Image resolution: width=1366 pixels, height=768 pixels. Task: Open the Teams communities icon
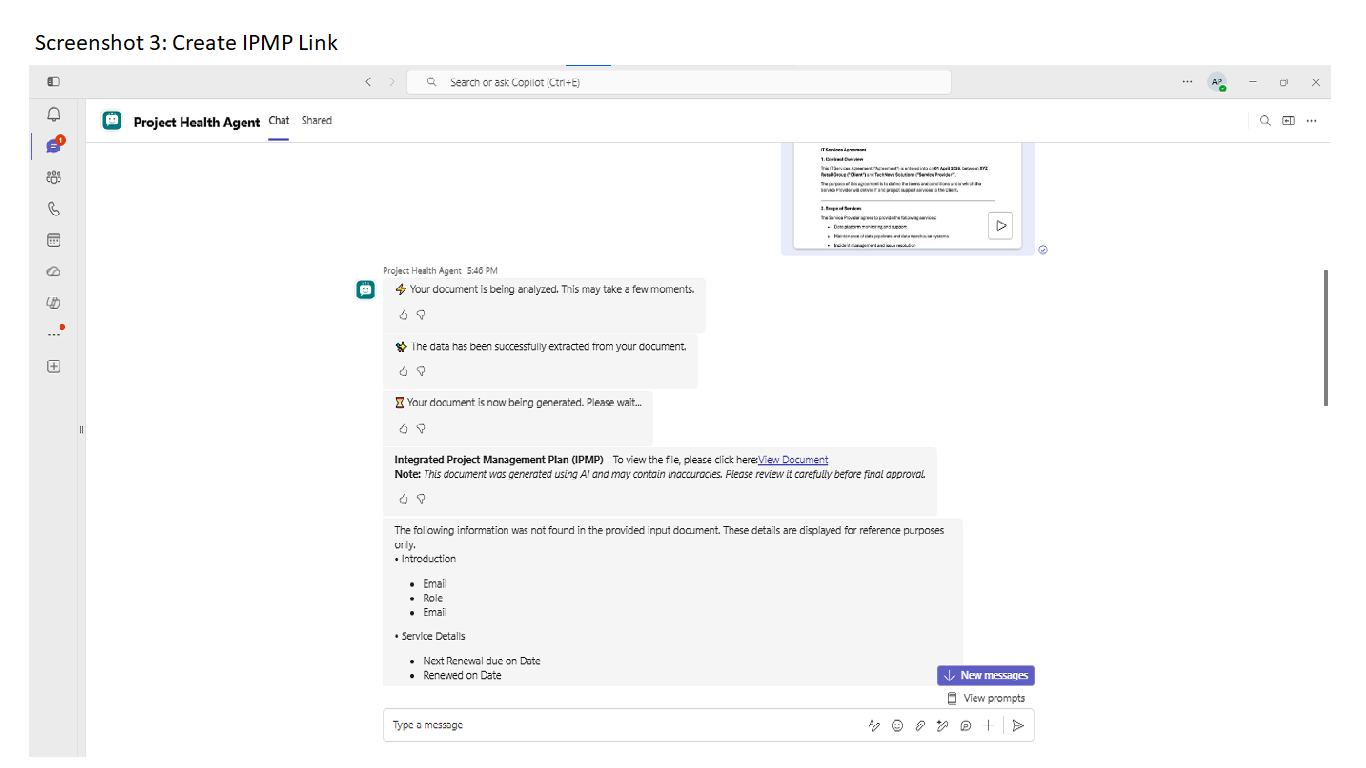click(x=54, y=177)
